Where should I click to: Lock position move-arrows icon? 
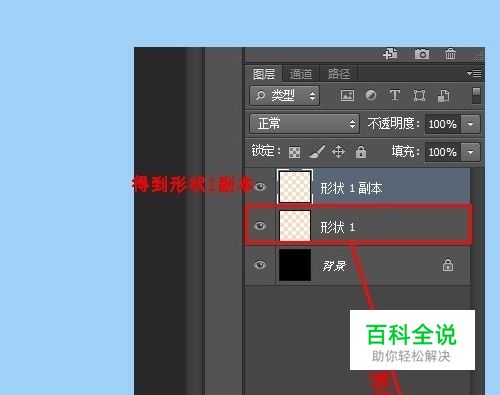click(338, 152)
